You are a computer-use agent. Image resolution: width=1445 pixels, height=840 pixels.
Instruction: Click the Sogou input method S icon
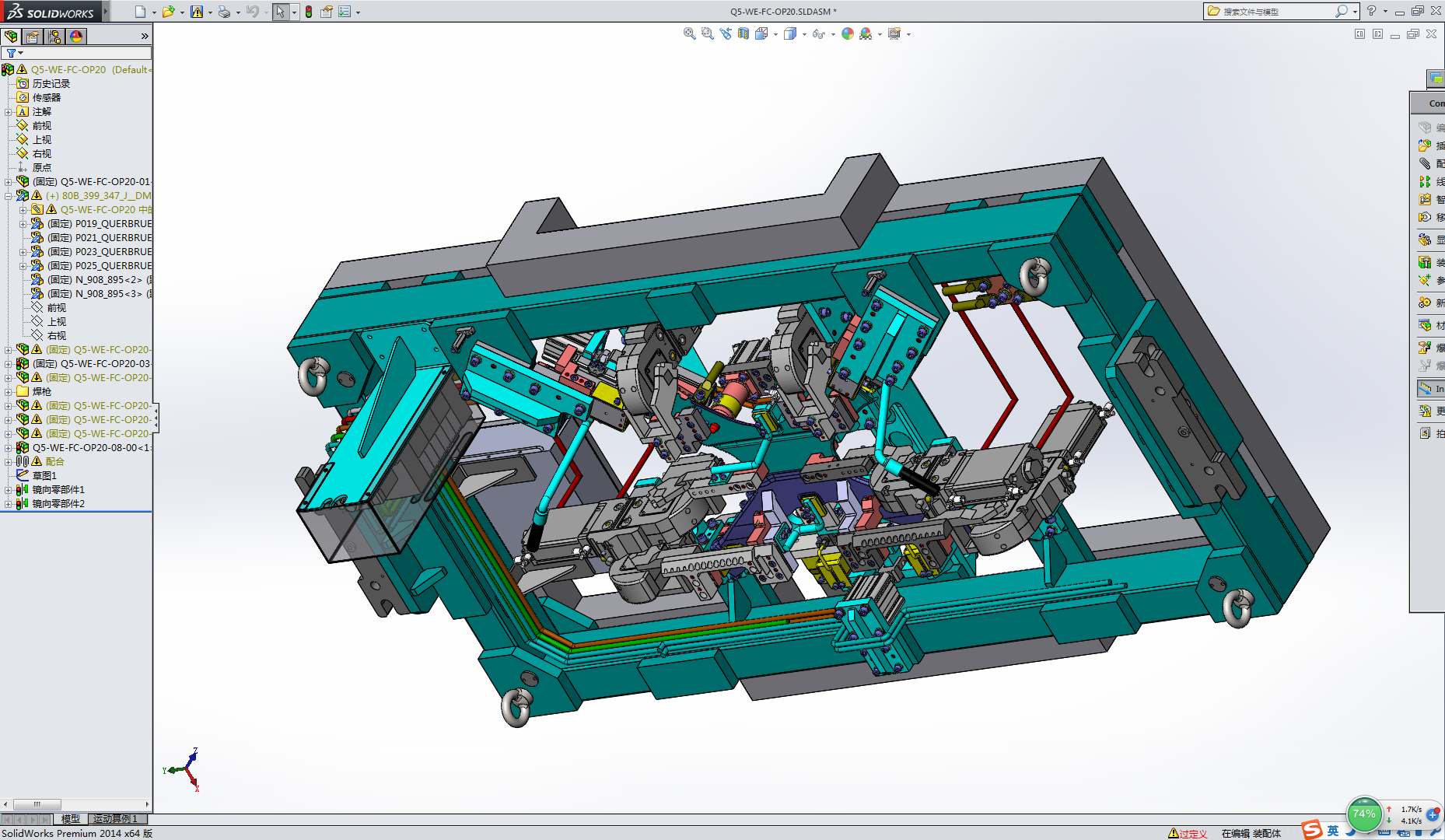[x=1312, y=831]
